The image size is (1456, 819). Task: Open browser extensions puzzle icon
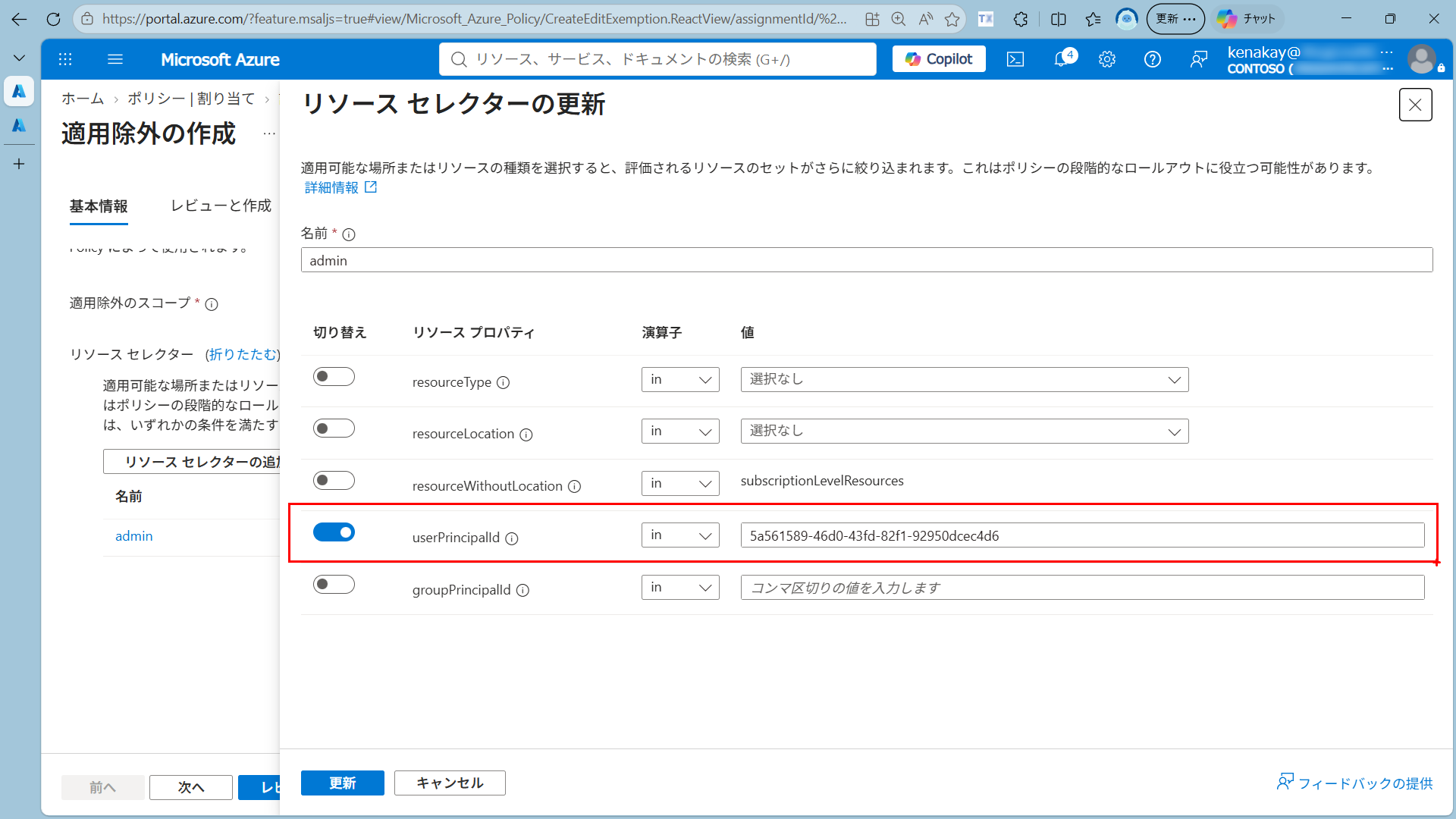tap(1021, 19)
